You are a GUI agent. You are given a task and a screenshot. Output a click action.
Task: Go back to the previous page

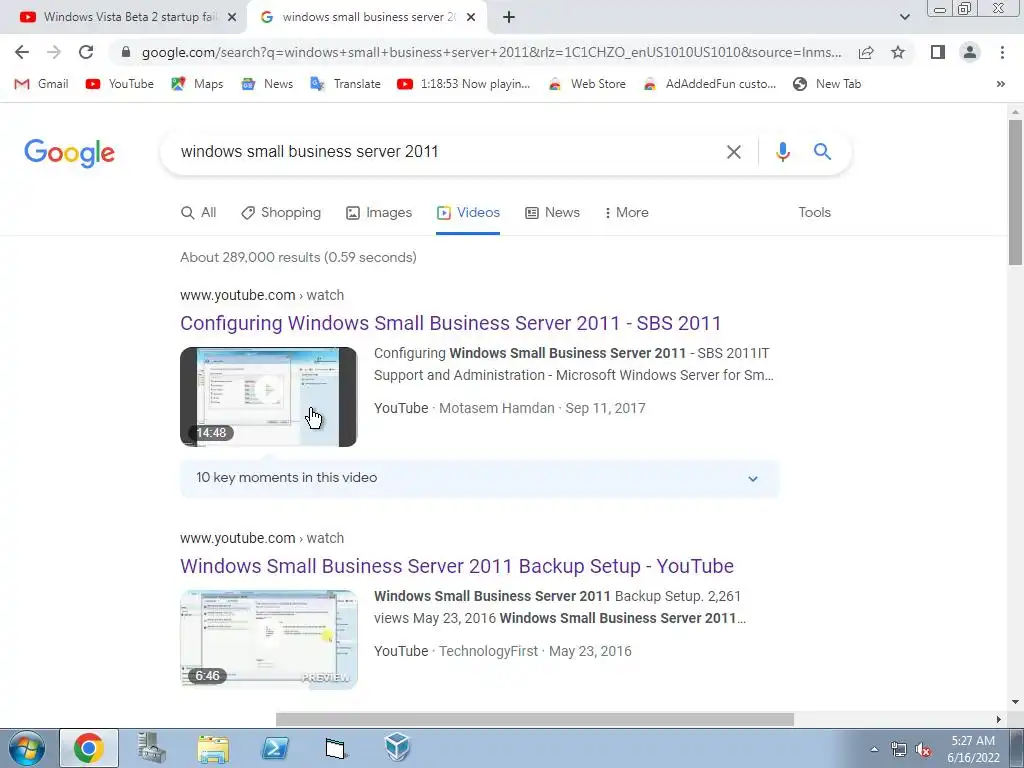(22, 52)
